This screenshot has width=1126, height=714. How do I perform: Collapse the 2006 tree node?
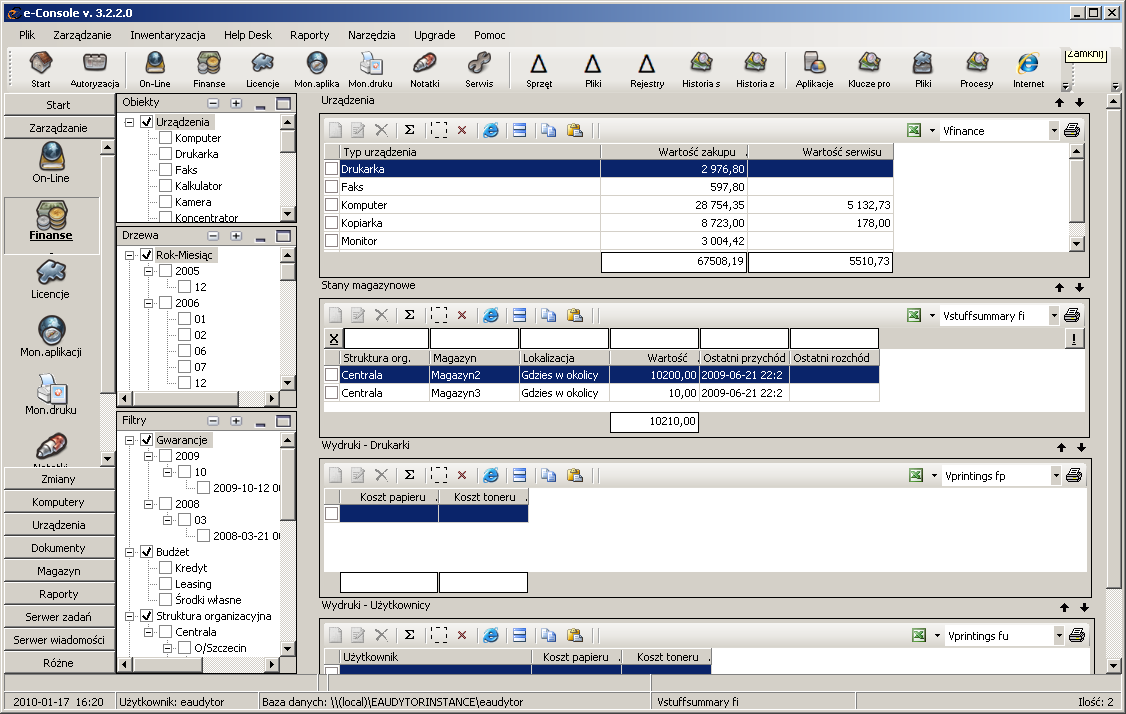[x=149, y=303]
